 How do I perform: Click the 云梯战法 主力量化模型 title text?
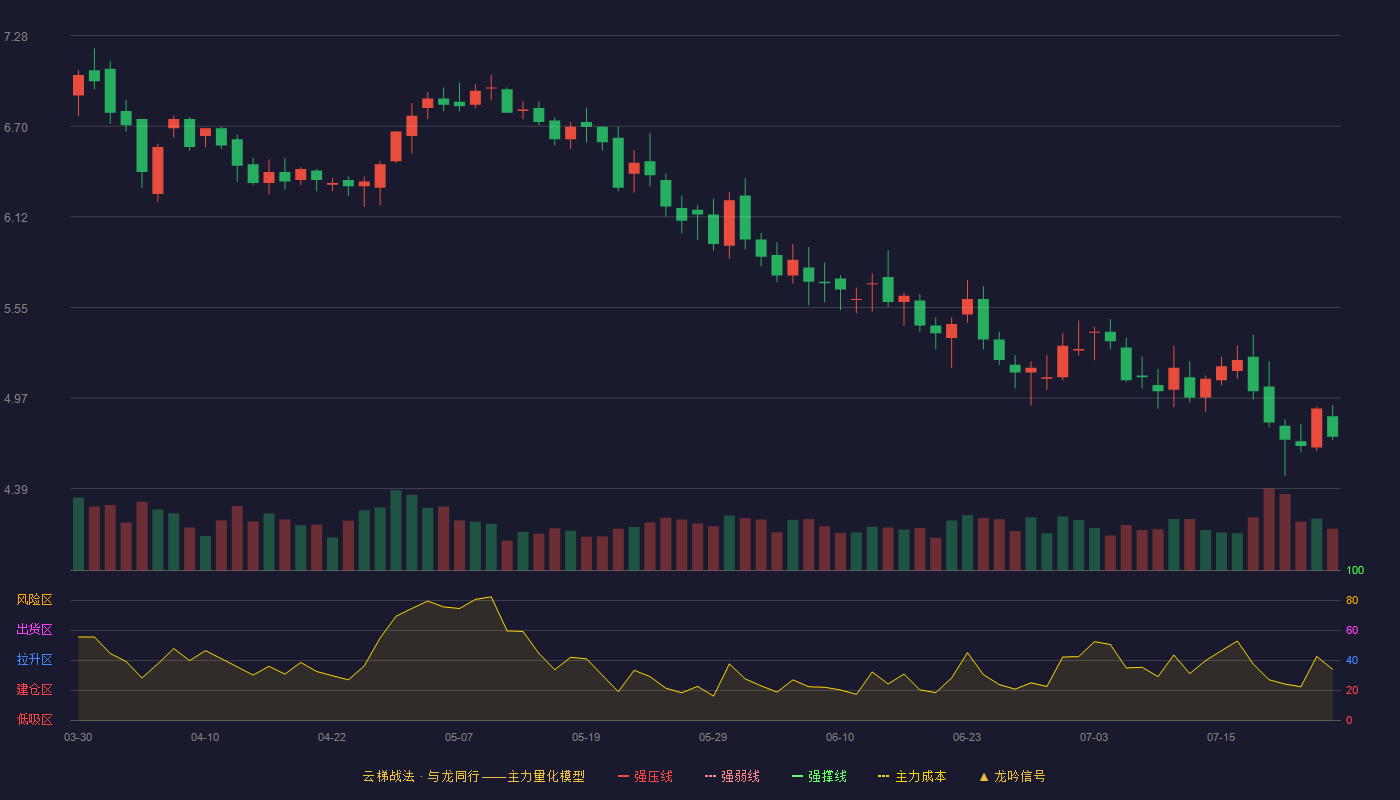point(473,776)
